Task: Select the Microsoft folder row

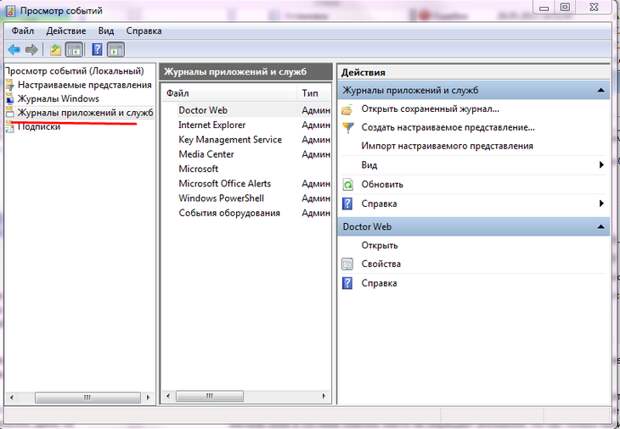Action: [x=247, y=169]
